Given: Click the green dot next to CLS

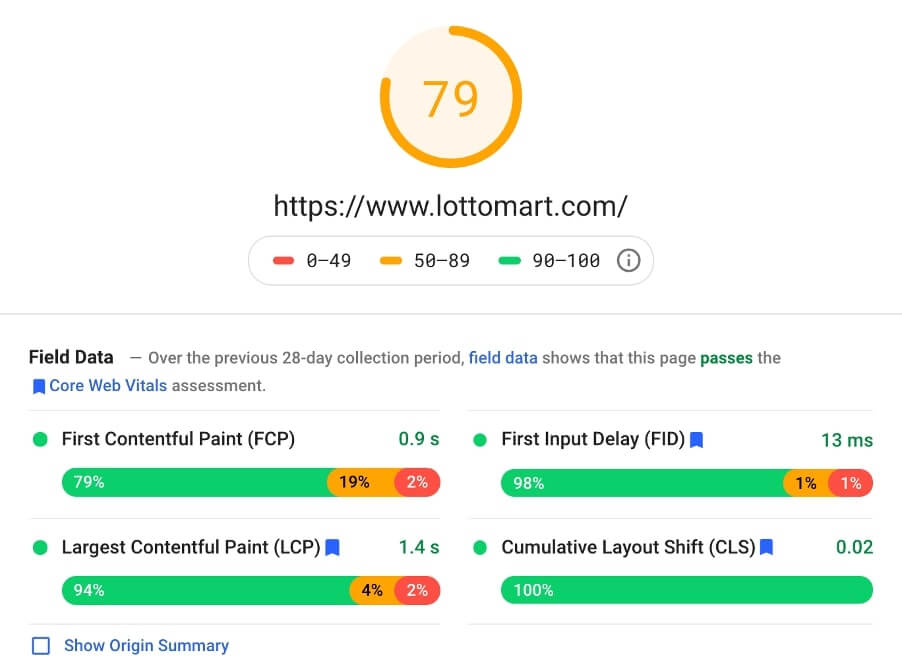Looking at the screenshot, I should pyautogui.click(x=480, y=548).
